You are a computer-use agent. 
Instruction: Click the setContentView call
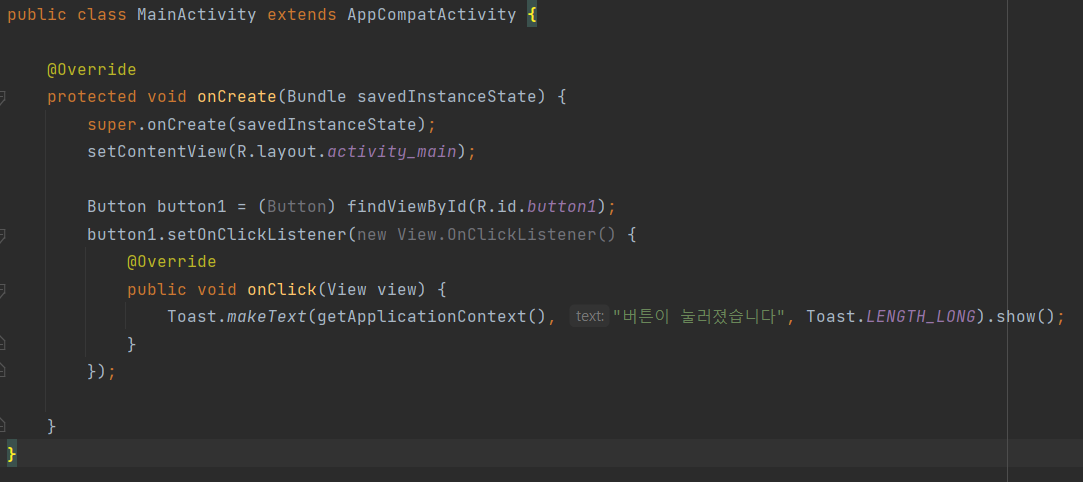157,151
